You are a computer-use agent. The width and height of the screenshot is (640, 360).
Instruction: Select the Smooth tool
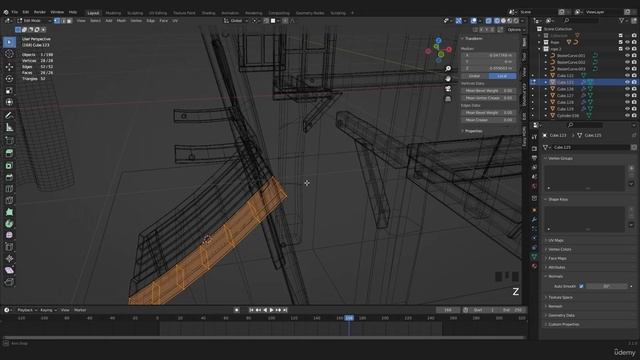[9, 235]
